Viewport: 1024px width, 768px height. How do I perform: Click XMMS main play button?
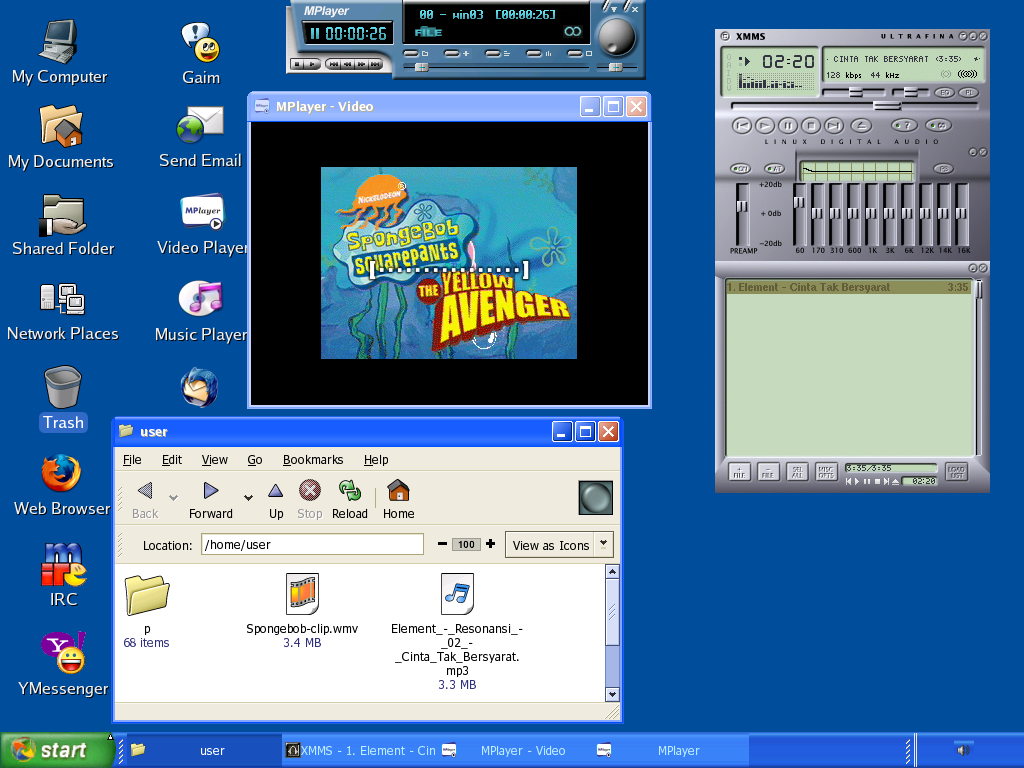click(765, 125)
